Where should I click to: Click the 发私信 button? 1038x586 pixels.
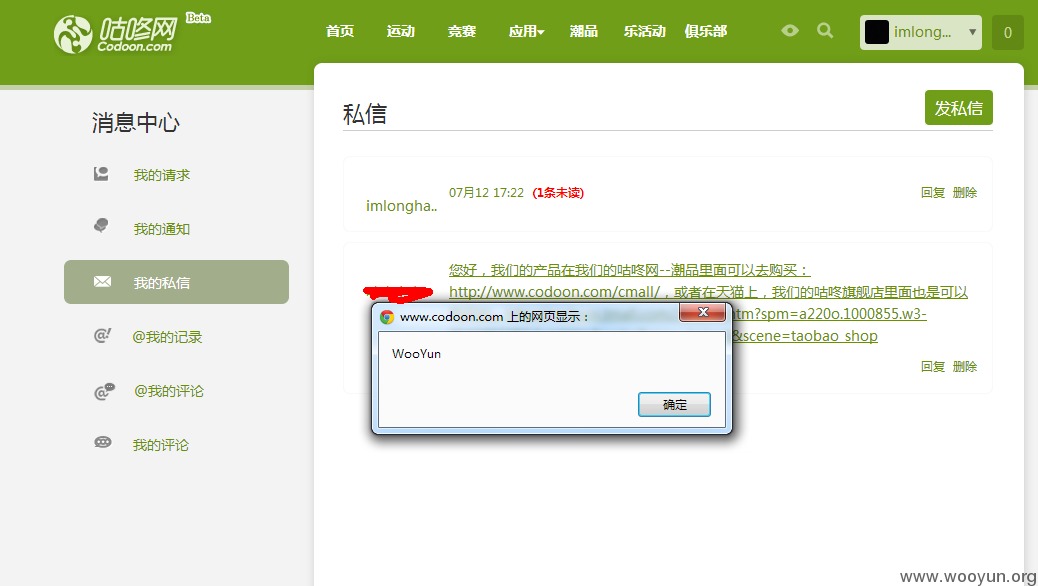coord(959,107)
